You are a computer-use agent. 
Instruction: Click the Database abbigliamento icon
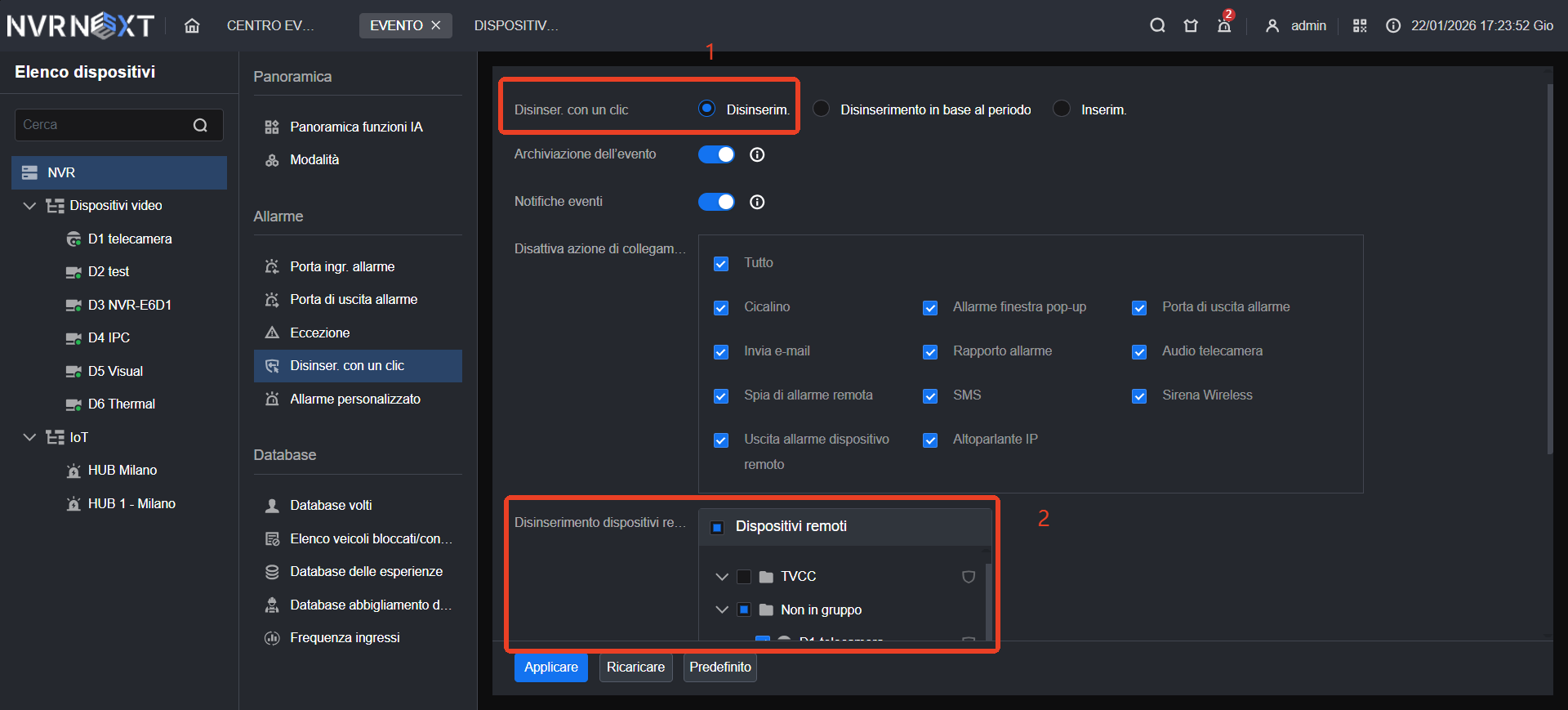(272, 605)
